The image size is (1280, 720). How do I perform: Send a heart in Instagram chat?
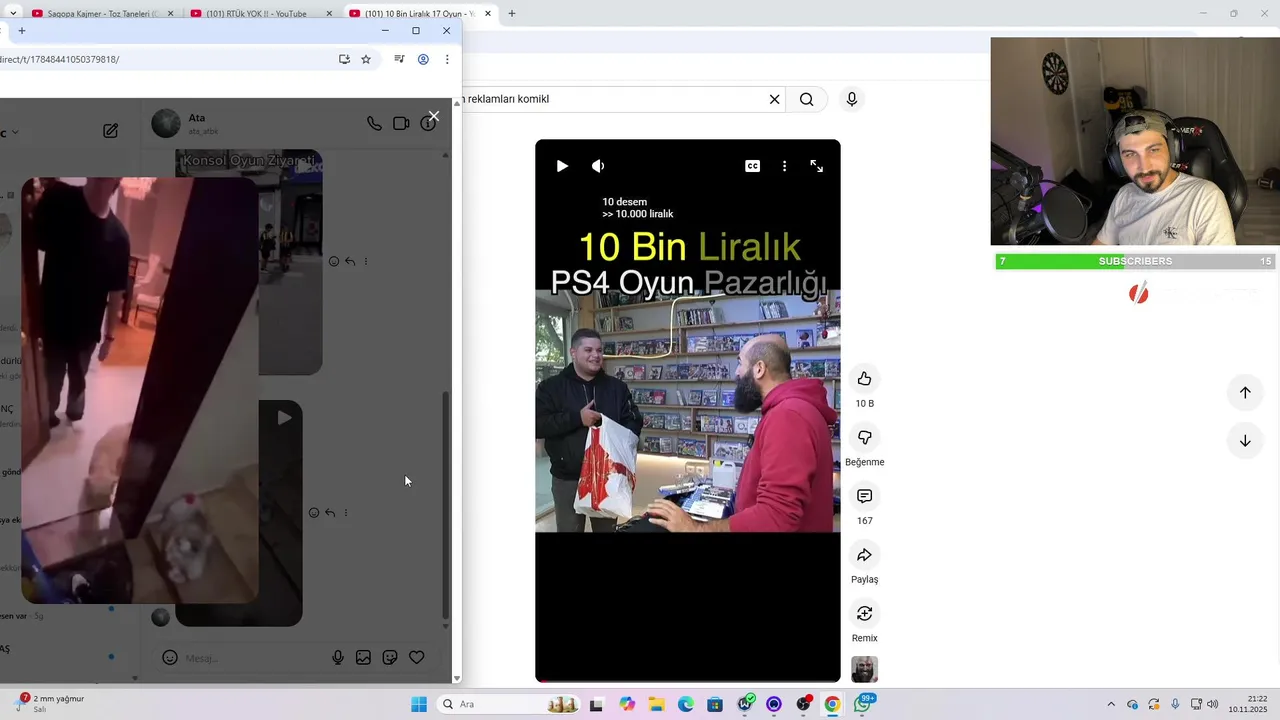[x=417, y=657]
